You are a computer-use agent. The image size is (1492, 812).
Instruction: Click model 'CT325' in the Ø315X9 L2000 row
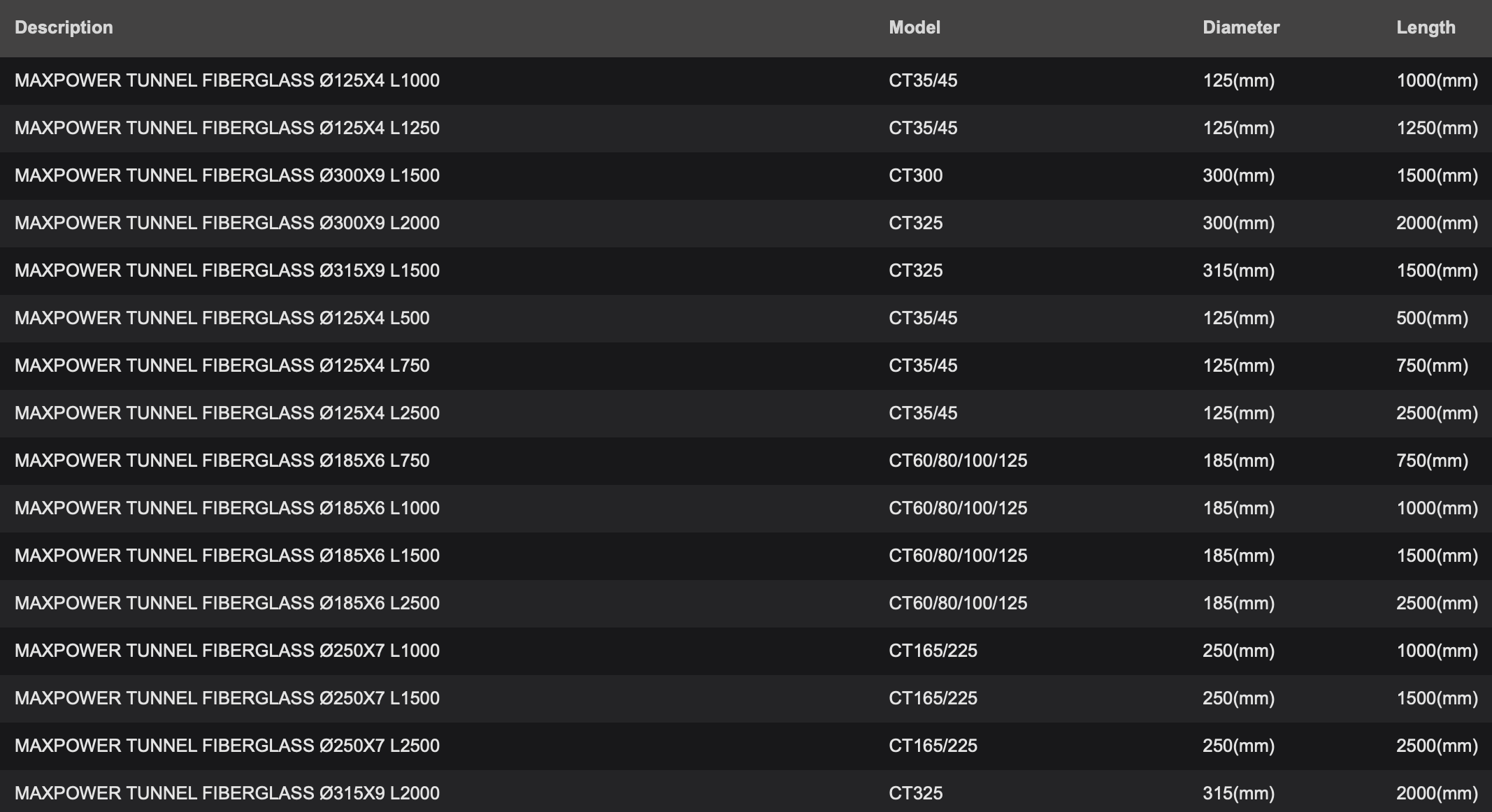tap(916, 793)
